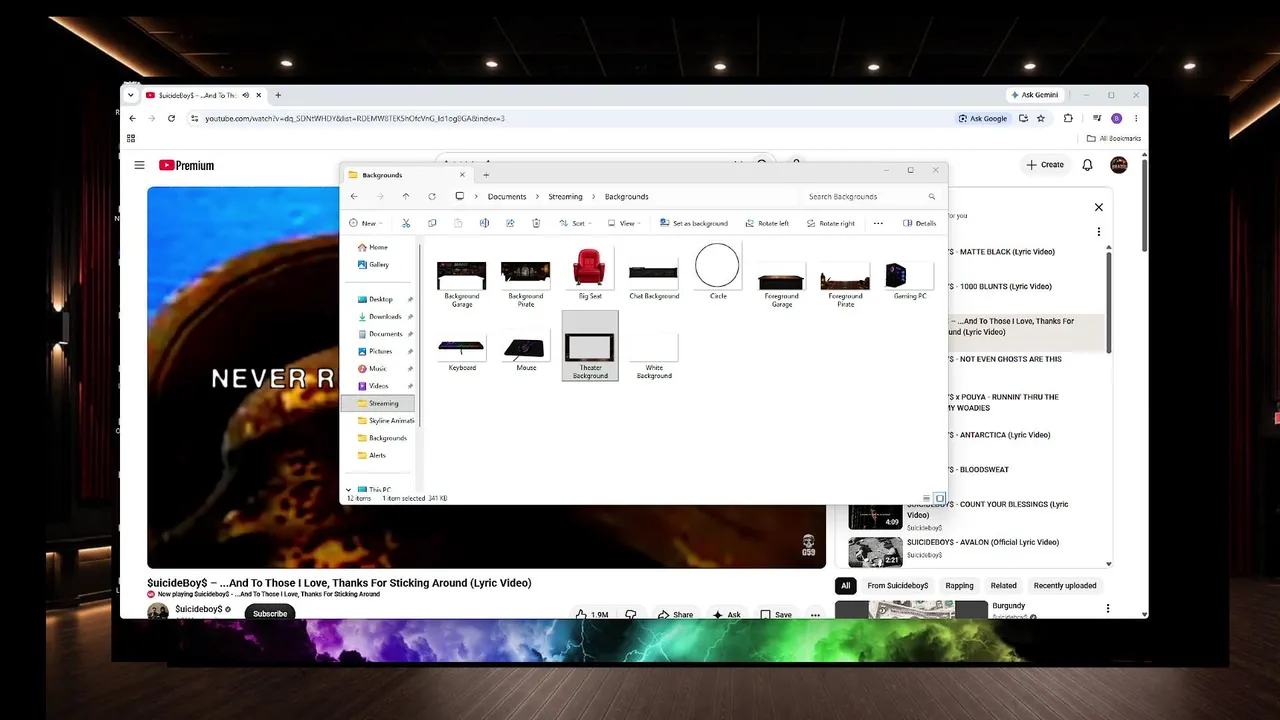Click Set as background in File Explorer
Image resolution: width=1280 pixels, height=720 pixels.
coord(694,223)
